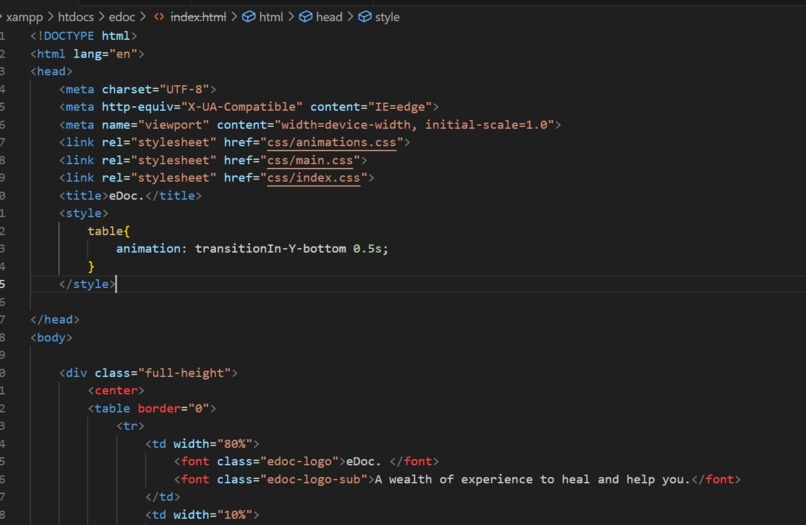
Task: Click the table CSS selector
Action: click(x=105, y=231)
